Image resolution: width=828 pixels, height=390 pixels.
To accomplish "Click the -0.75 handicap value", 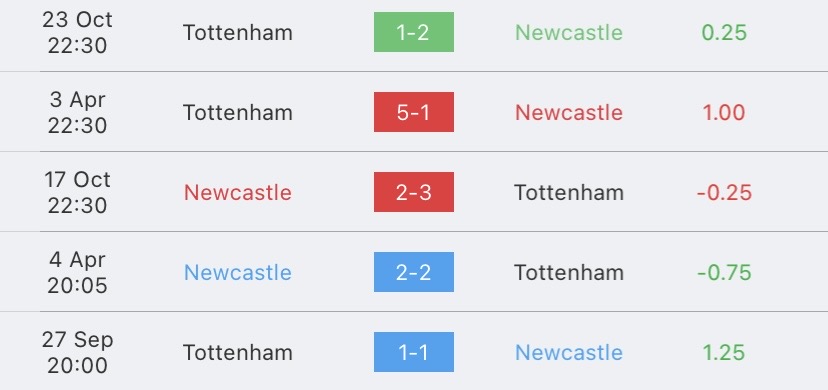I will [x=724, y=273].
